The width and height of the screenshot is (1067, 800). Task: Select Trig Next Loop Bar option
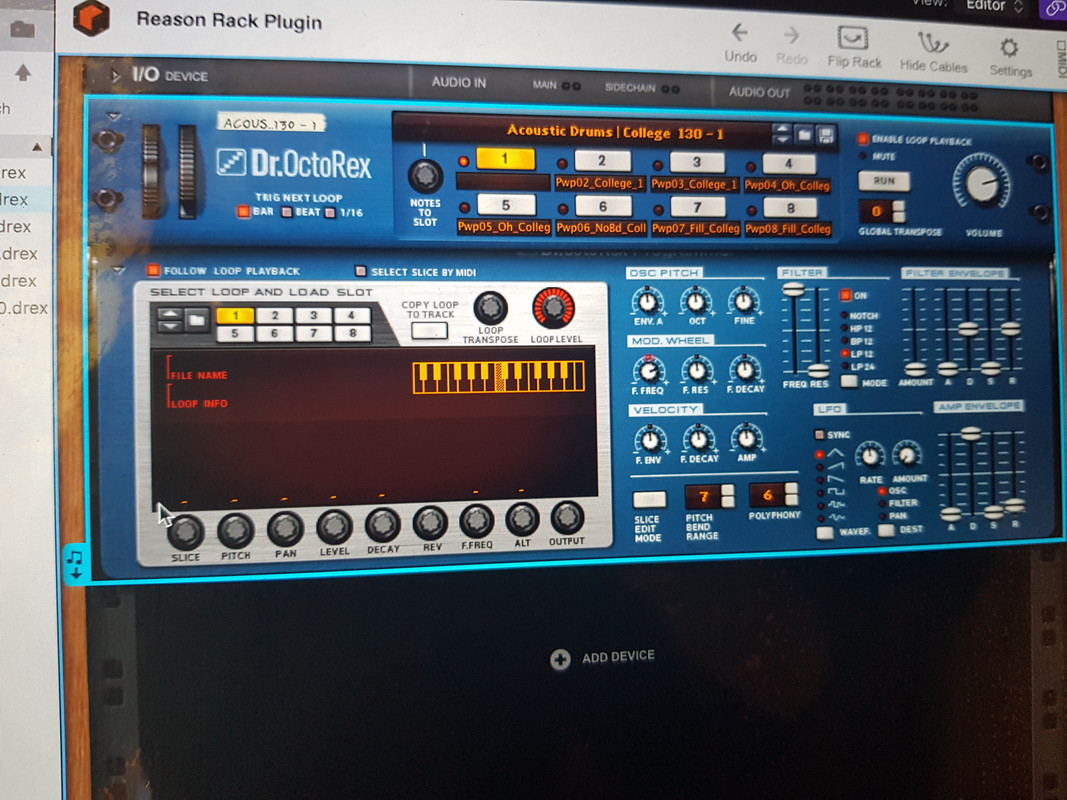click(x=243, y=212)
